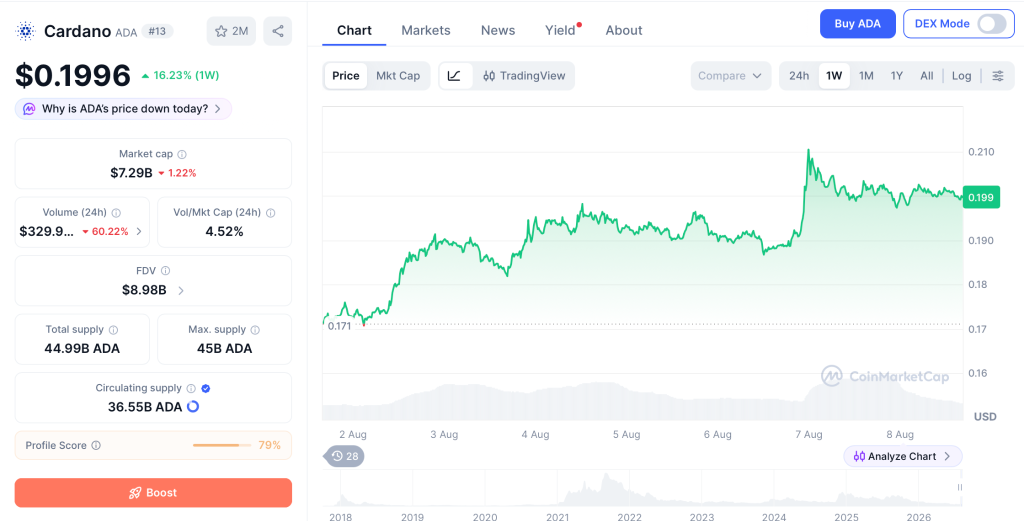The height and width of the screenshot is (521, 1024).
Task: Click the 0.199 current price label on chart
Action: point(981,198)
